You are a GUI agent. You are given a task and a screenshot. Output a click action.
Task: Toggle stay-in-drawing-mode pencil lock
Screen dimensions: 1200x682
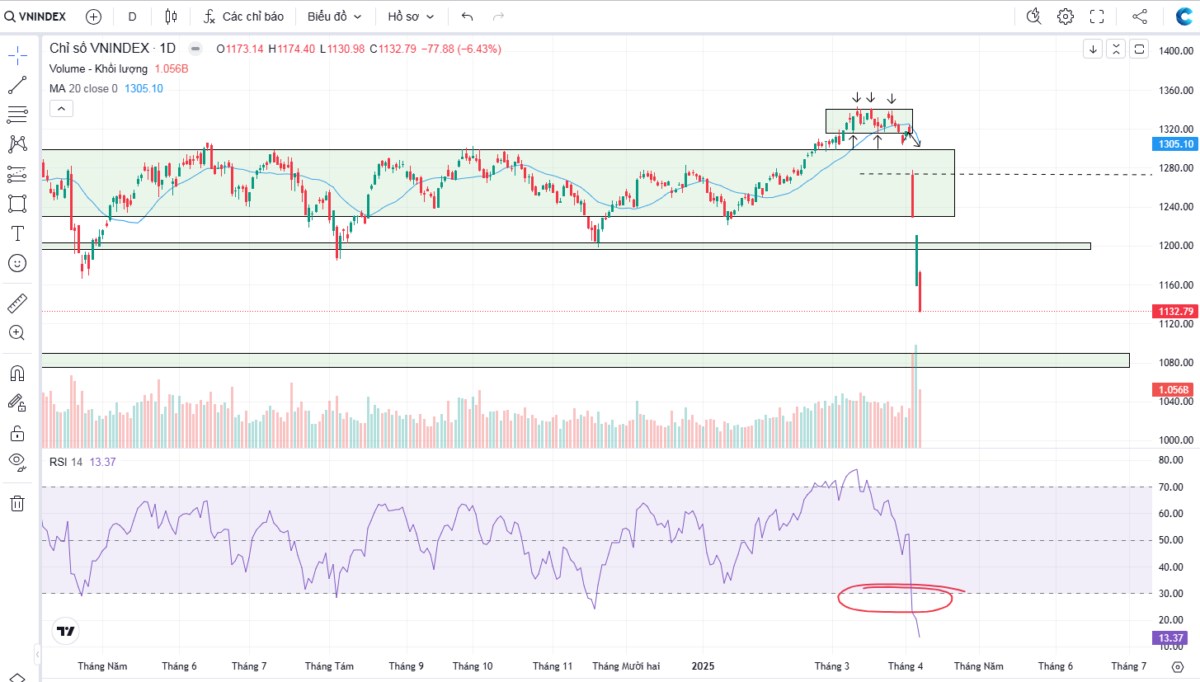17,403
